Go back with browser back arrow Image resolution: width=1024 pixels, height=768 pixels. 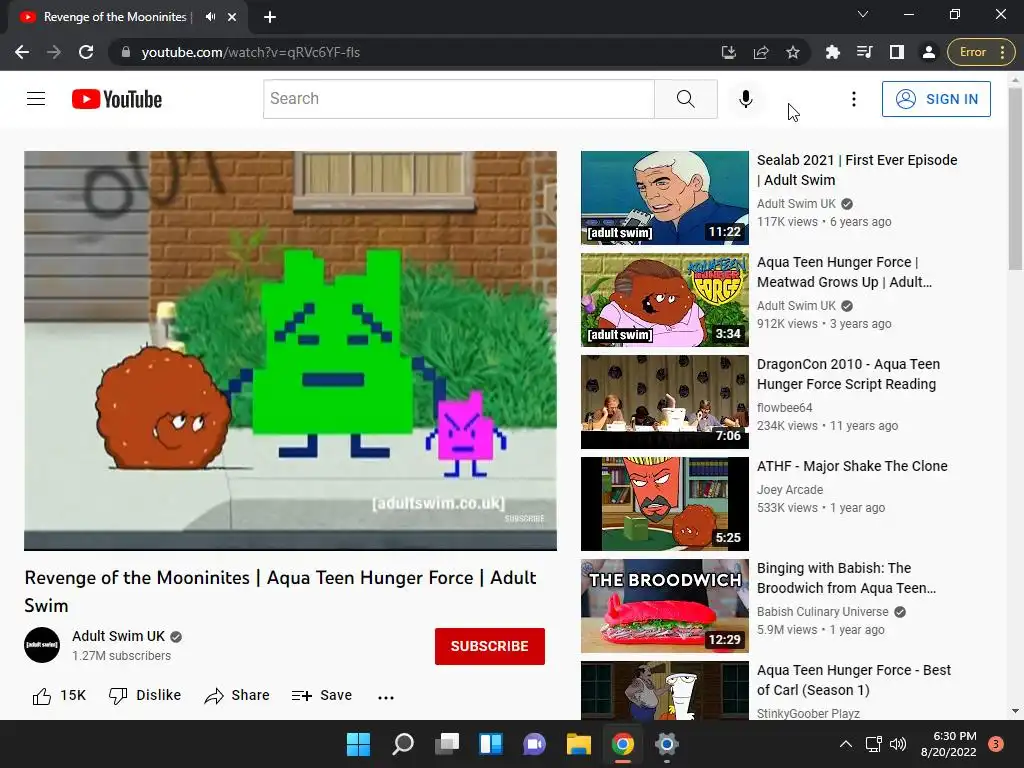point(22,52)
